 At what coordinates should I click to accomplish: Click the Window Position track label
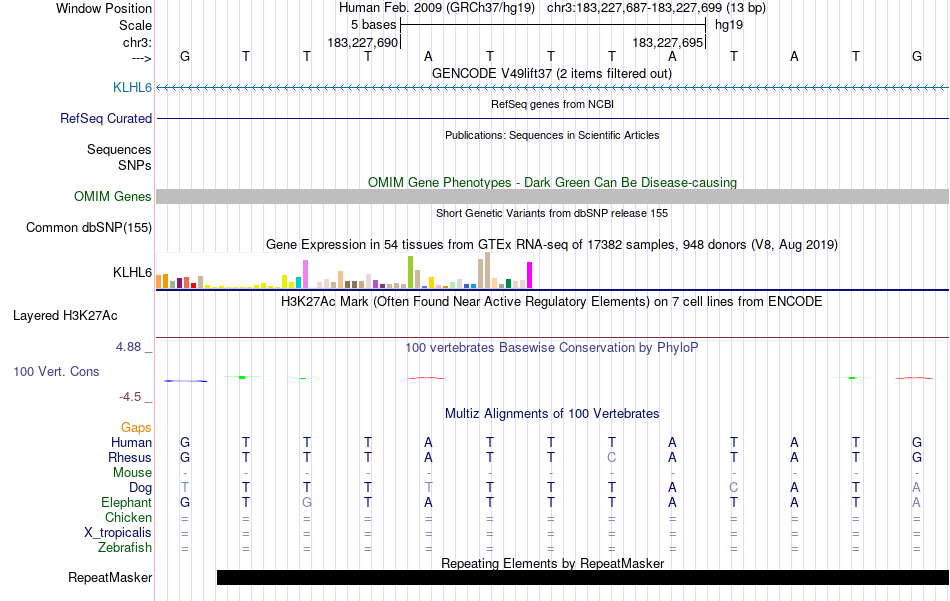click(x=104, y=8)
